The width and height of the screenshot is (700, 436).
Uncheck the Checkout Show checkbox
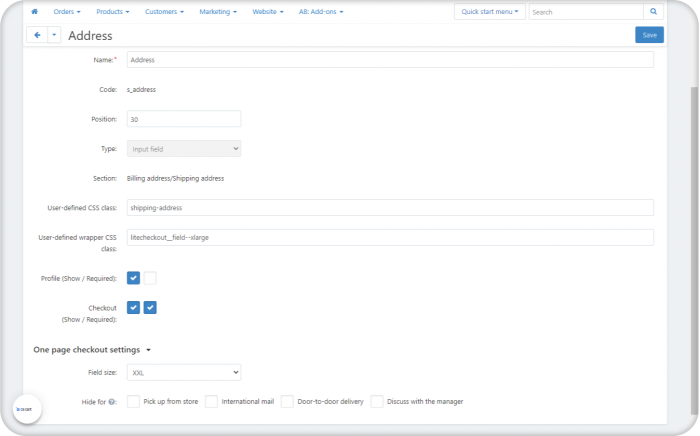pyautogui.click(x=133, y=307)
